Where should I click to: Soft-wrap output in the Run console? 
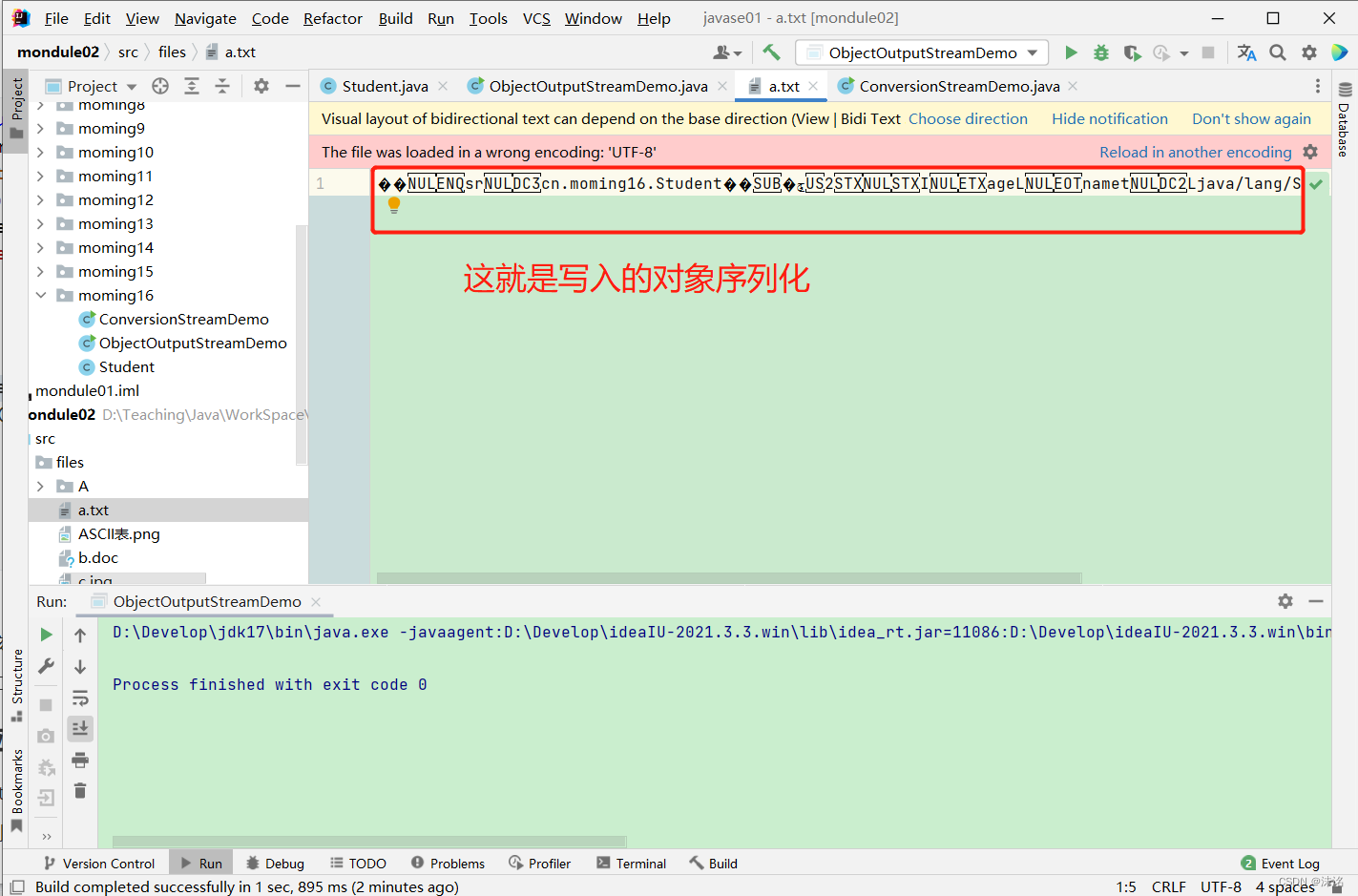(x=81, y=698)
